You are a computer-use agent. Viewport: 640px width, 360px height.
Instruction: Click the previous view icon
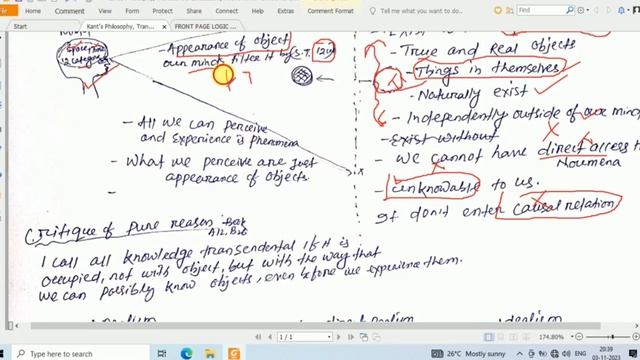(364, 337)
